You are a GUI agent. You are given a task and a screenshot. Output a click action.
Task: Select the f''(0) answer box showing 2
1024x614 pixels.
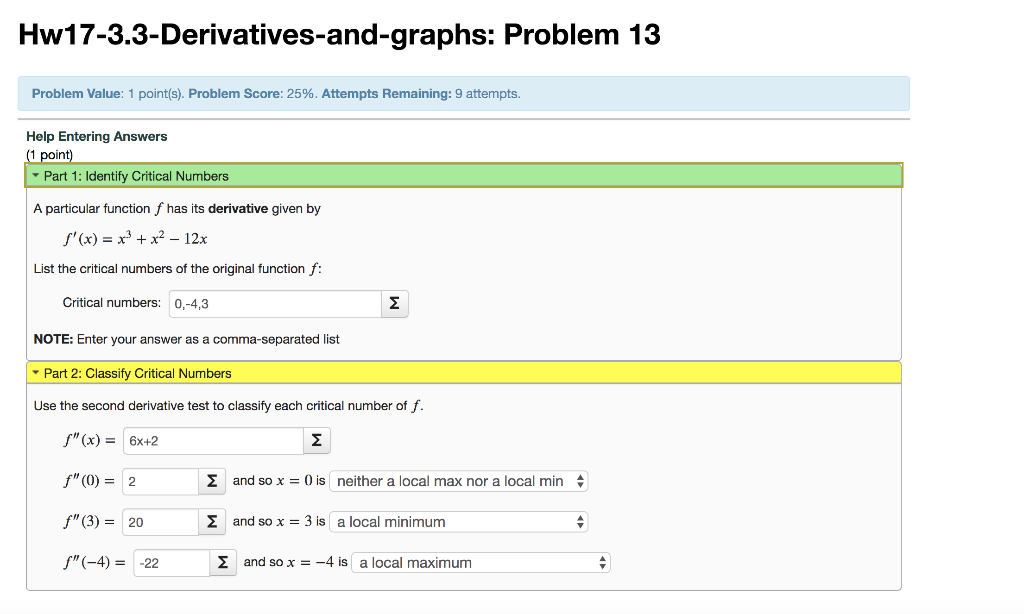pos(160,481)
